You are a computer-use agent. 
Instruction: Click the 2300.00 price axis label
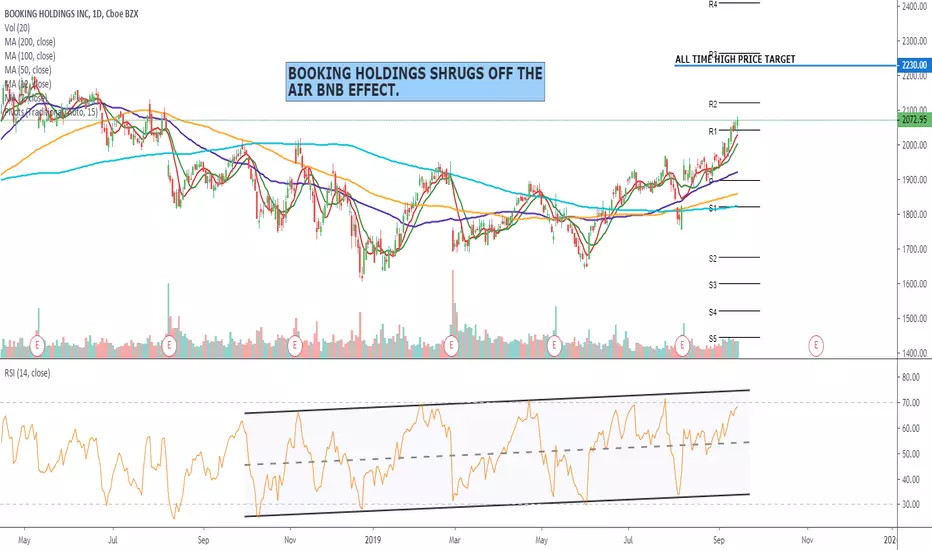(914, 41)
